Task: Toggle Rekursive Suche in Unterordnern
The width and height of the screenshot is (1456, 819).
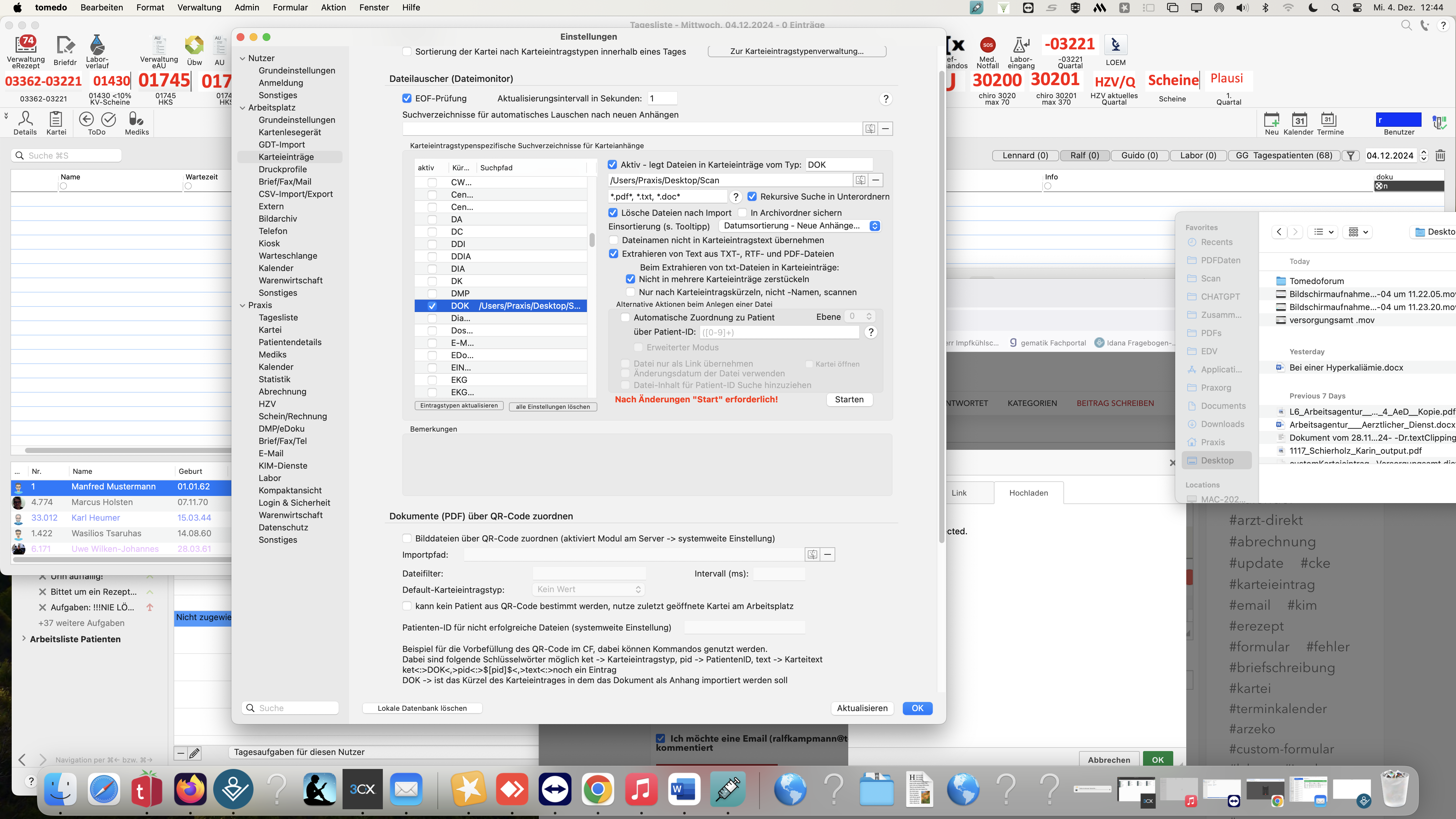Action: [752, 197]
